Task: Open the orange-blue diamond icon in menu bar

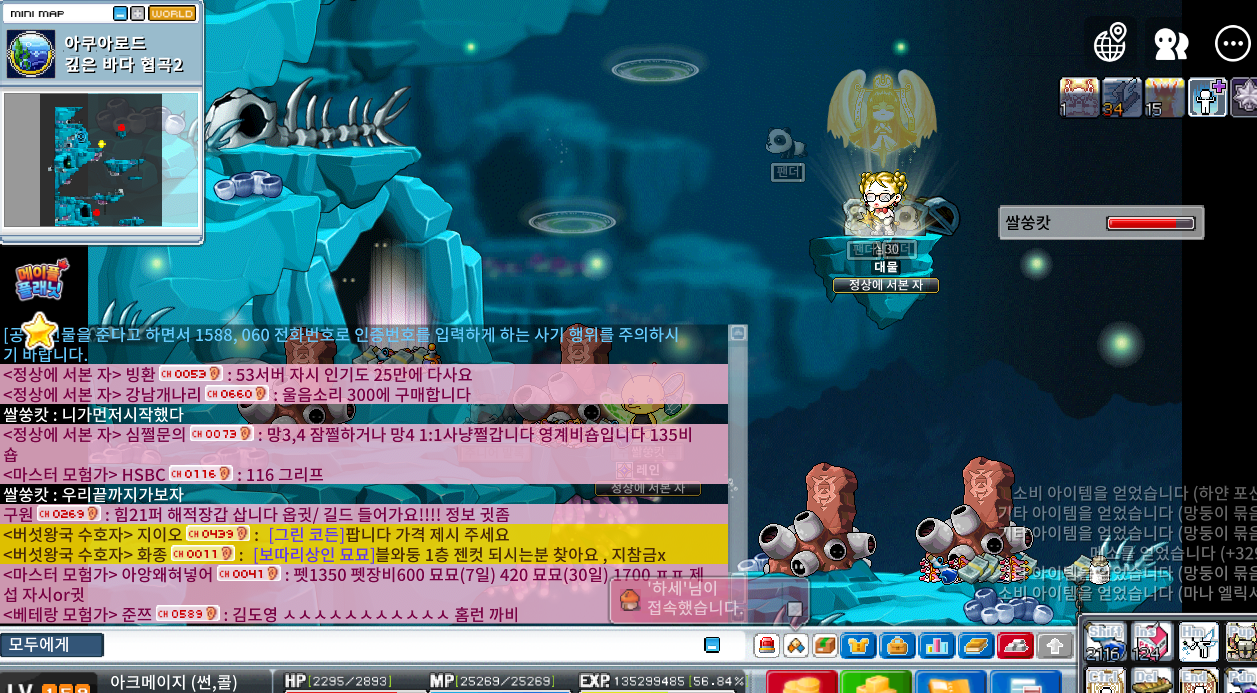Action: [796, 645]
